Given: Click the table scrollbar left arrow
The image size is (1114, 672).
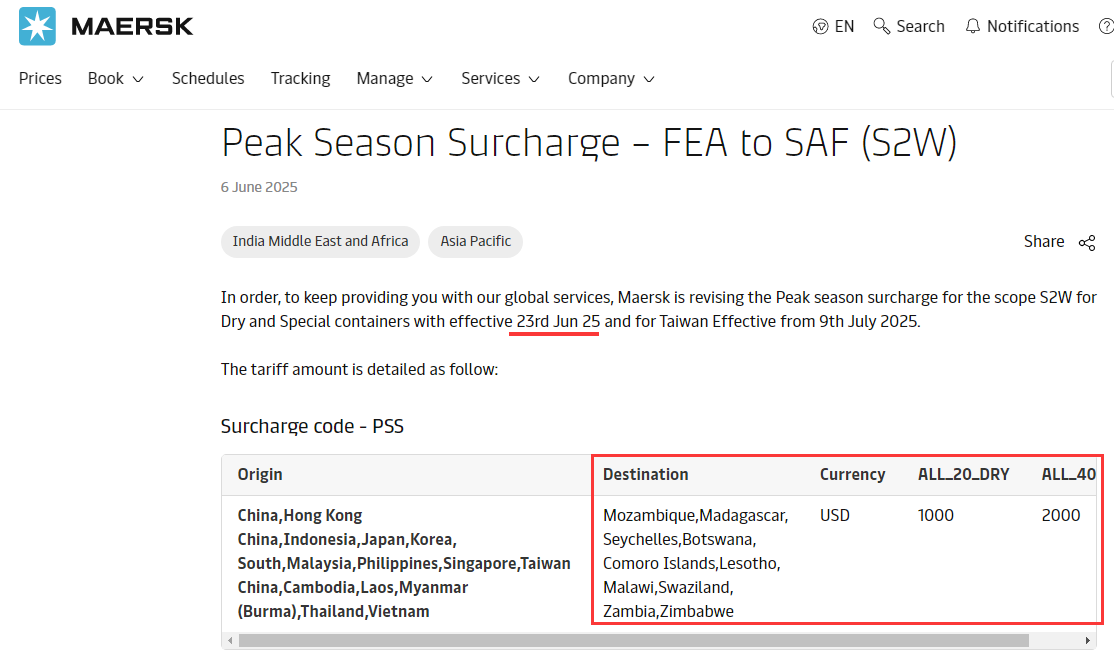Looking at the screenshot, I should 231,640.
